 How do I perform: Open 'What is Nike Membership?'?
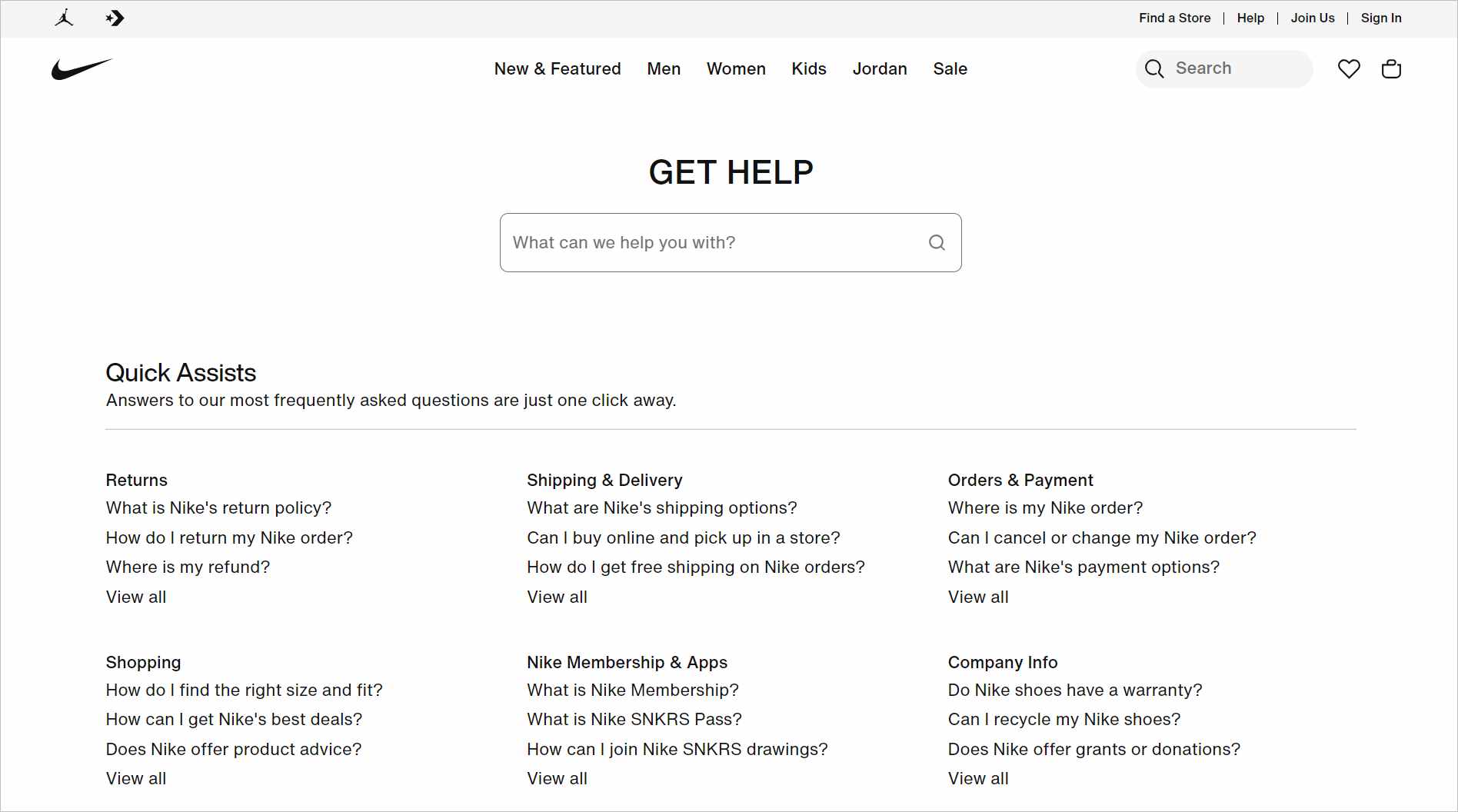(x=632, y=691)
